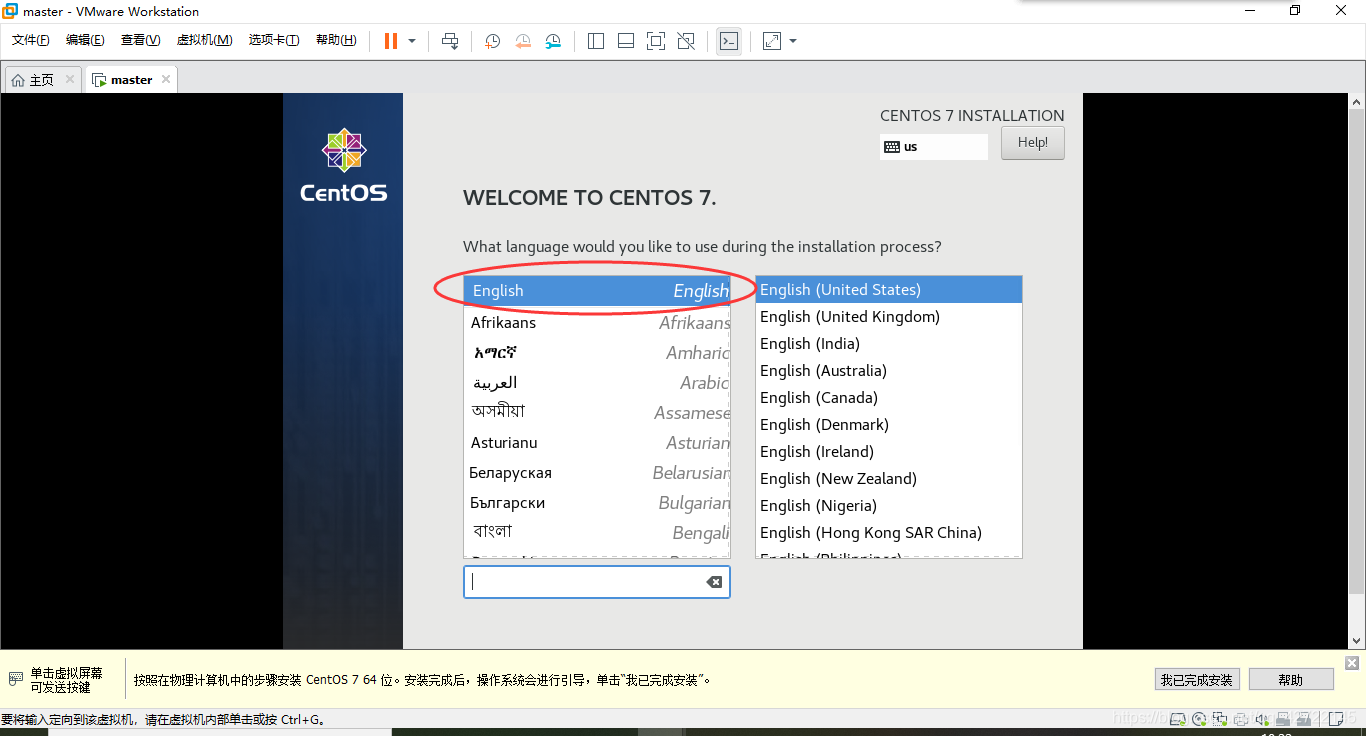Viewport: 1366px width, 736px height.
Task: Choose English (Nigeria) locale
Action: click(888, 505)
